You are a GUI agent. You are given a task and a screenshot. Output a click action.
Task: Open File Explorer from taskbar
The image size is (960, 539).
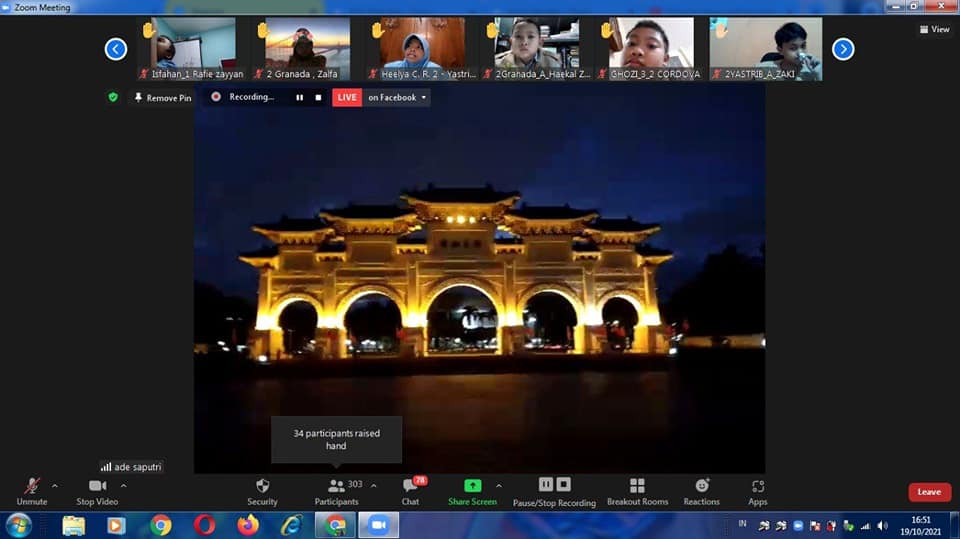click(x=73, y=526)
